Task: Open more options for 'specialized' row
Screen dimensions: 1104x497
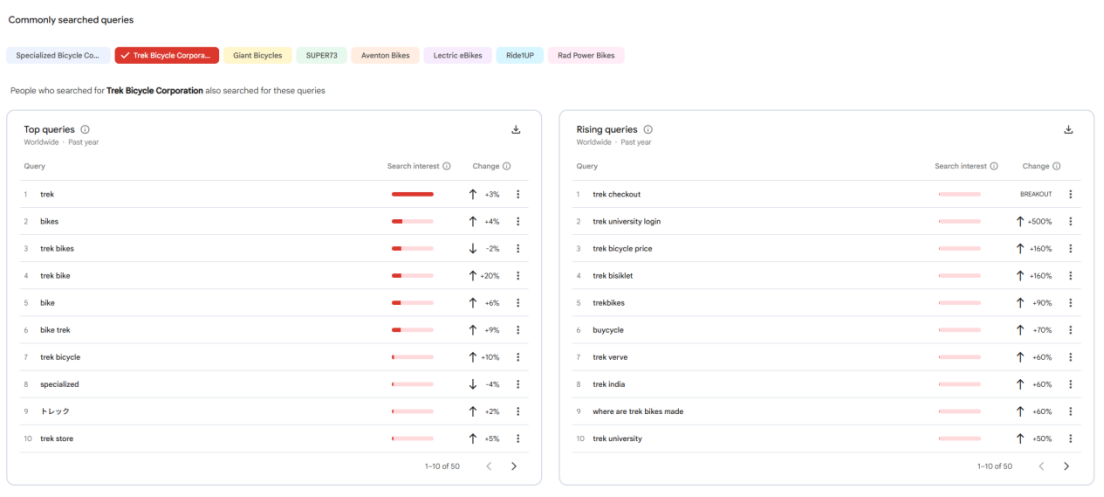Action: (x=518, y=384)
